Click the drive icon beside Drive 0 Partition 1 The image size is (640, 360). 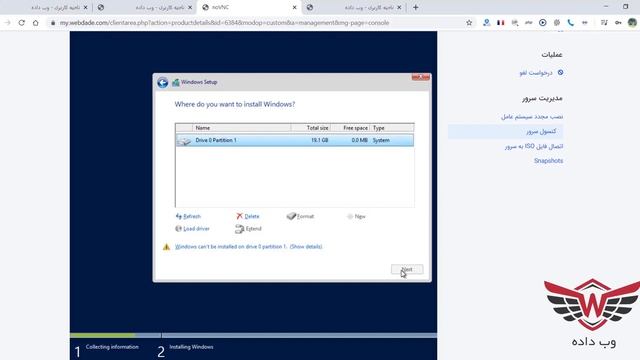pos(184,140)
